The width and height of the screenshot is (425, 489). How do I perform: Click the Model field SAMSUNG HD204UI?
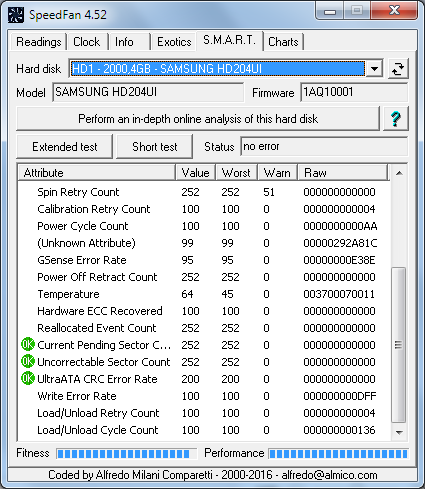tap(148, 92)
